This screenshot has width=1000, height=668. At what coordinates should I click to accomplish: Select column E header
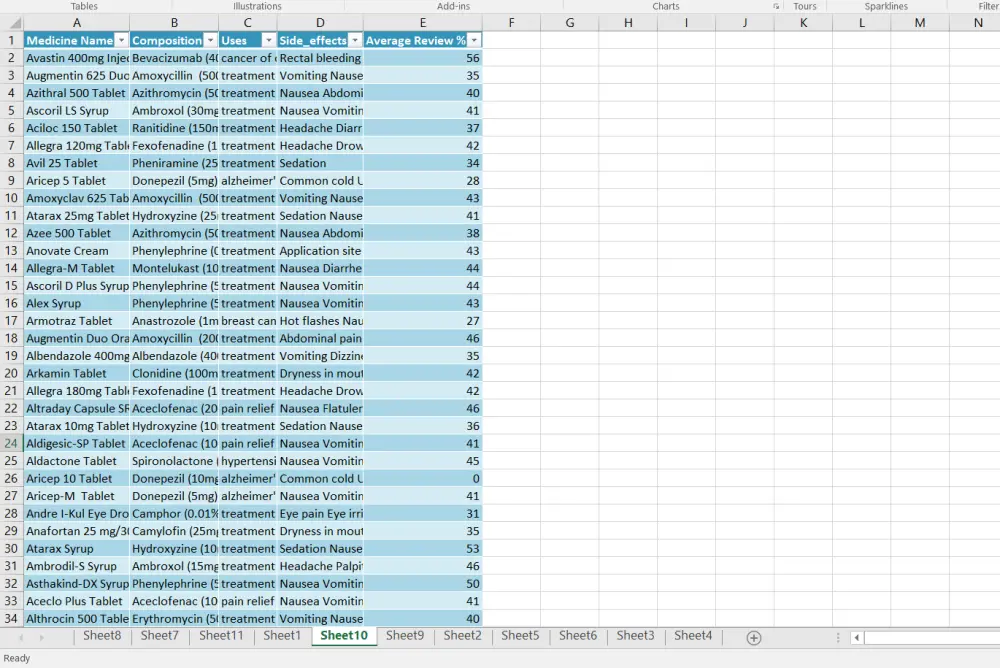click(x=422, y=23)
